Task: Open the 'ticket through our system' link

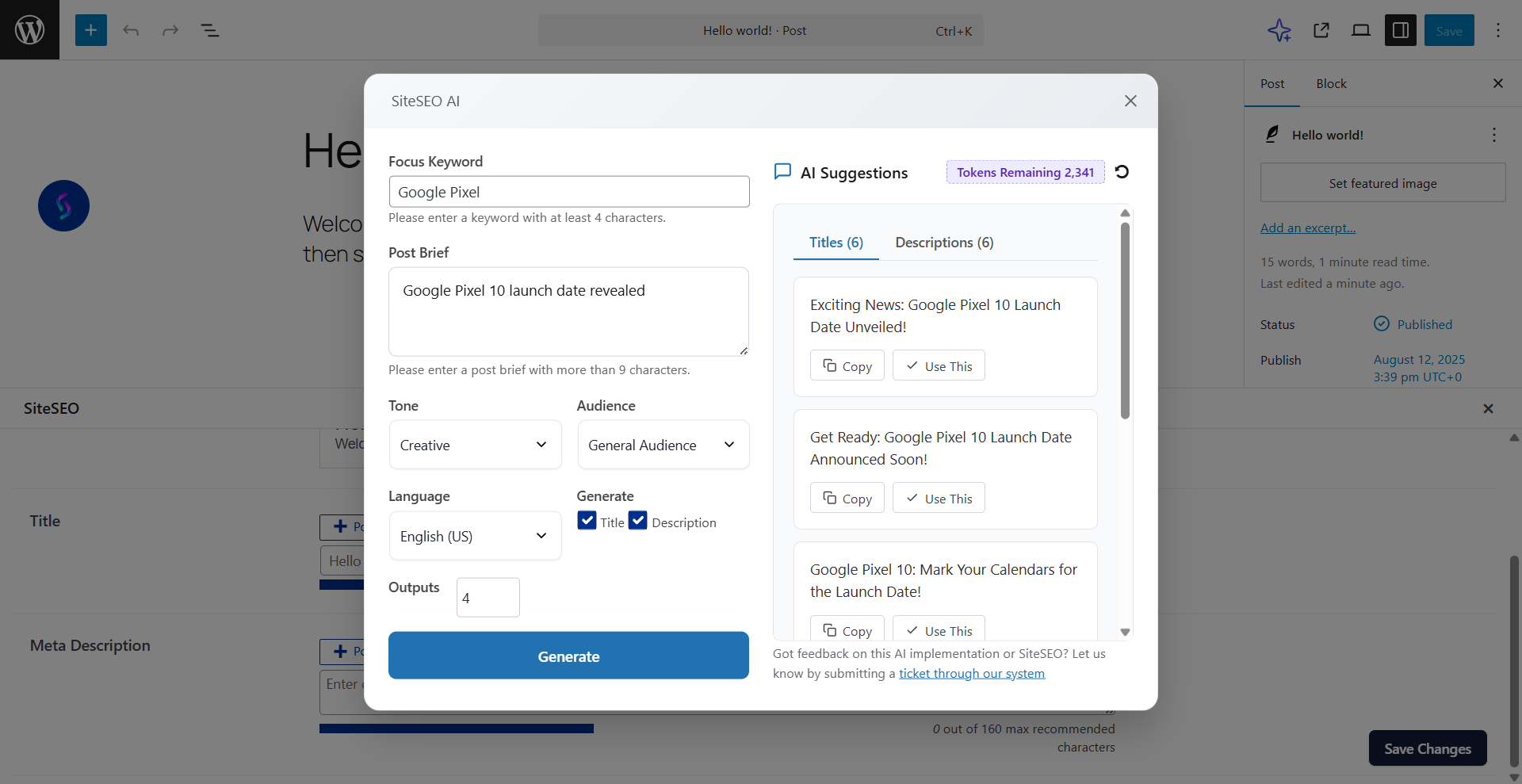Action: click(x=972, y=673)
